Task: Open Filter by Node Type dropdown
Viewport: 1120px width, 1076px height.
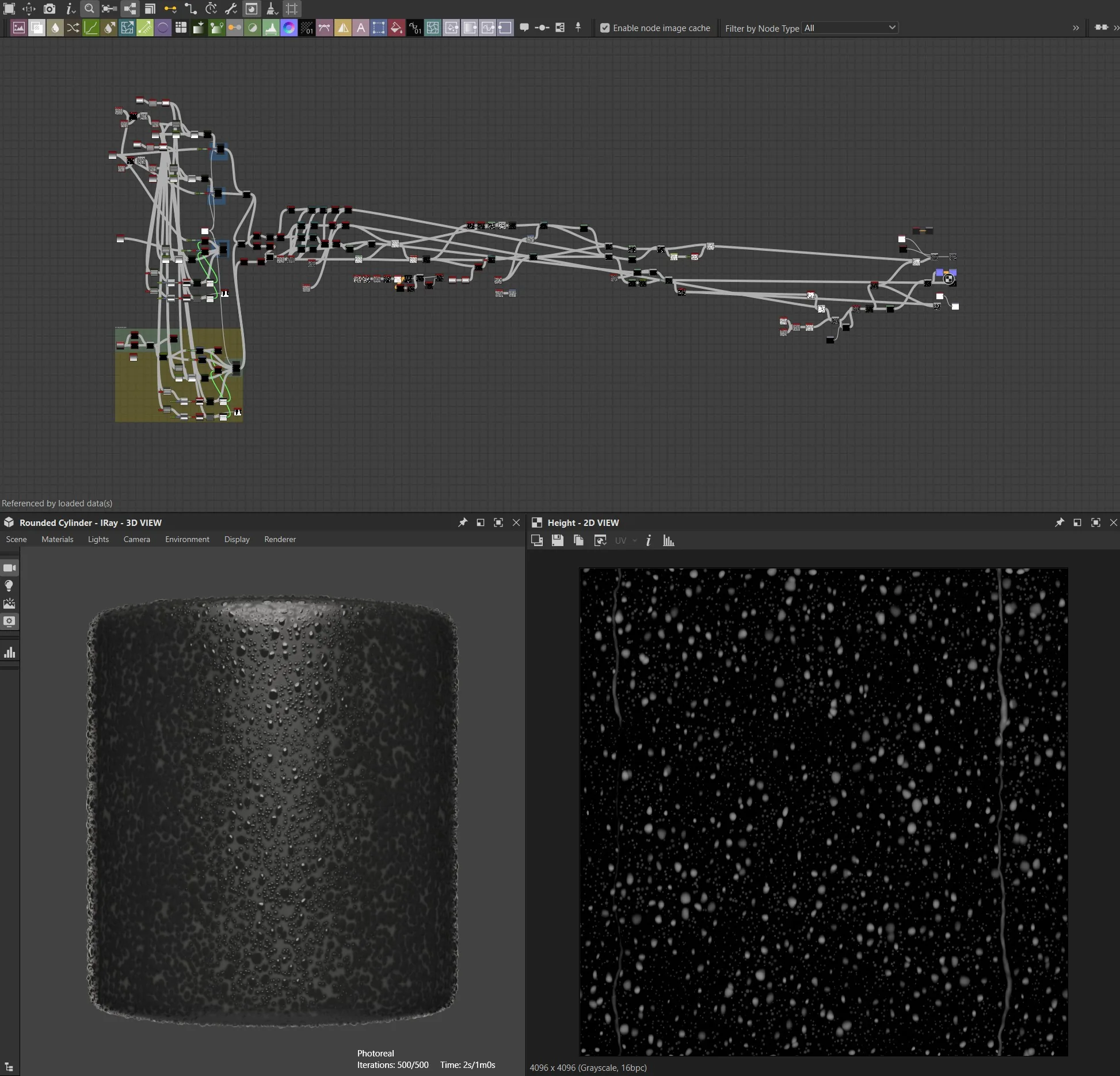Action: [x=849, y=28]
